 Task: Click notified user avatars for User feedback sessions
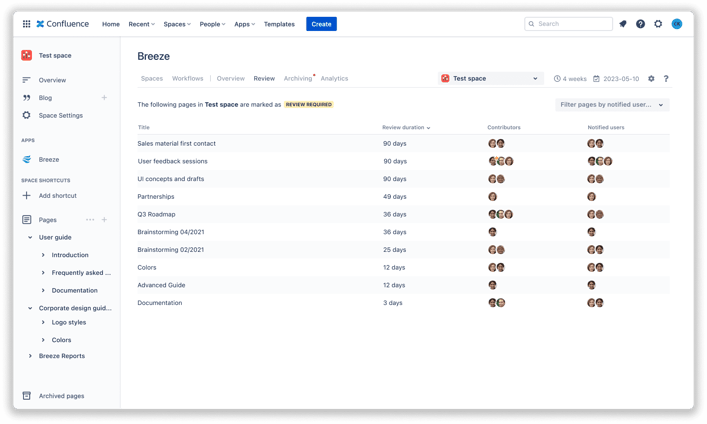click(x=600, y=161)
